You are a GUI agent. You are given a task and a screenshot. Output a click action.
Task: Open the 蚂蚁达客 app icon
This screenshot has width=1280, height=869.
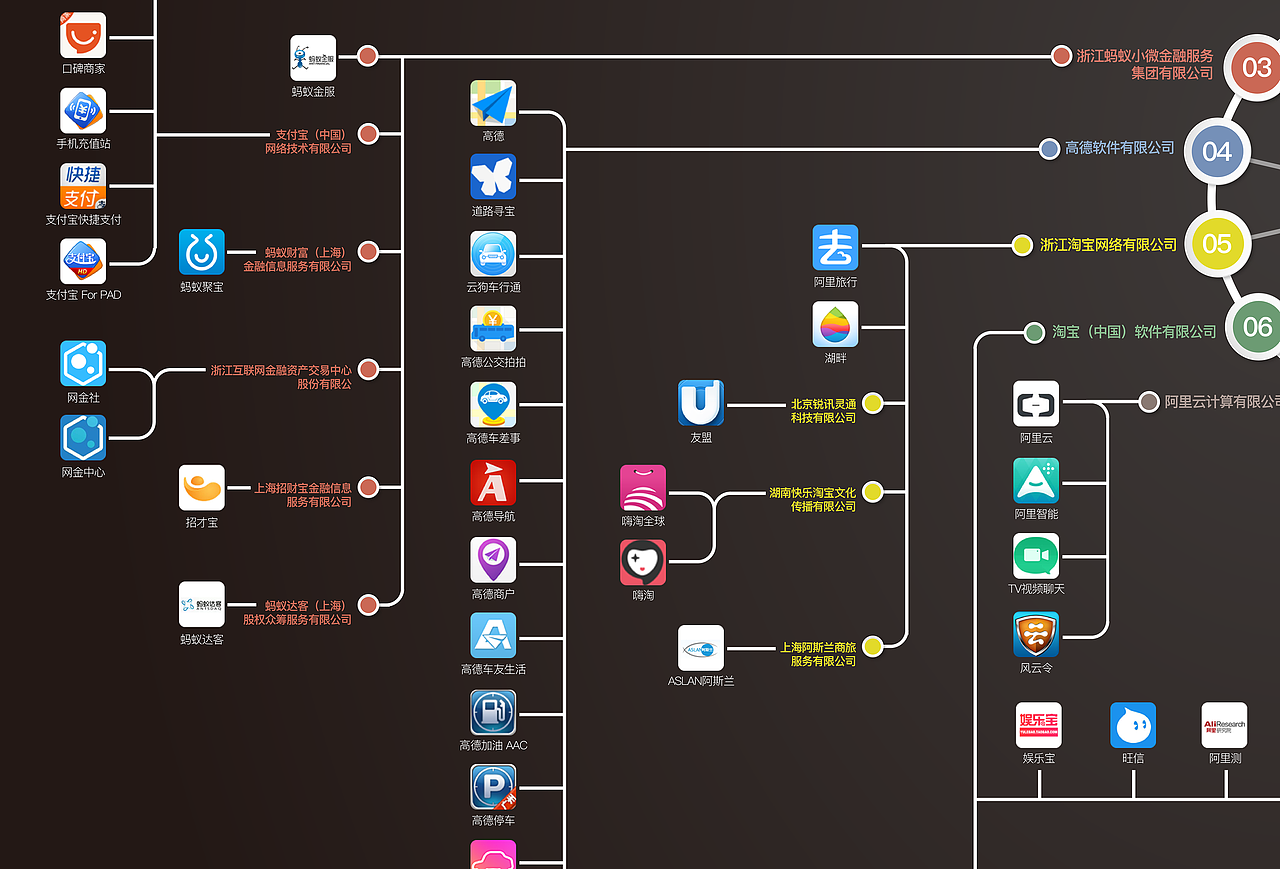(202, 605)
